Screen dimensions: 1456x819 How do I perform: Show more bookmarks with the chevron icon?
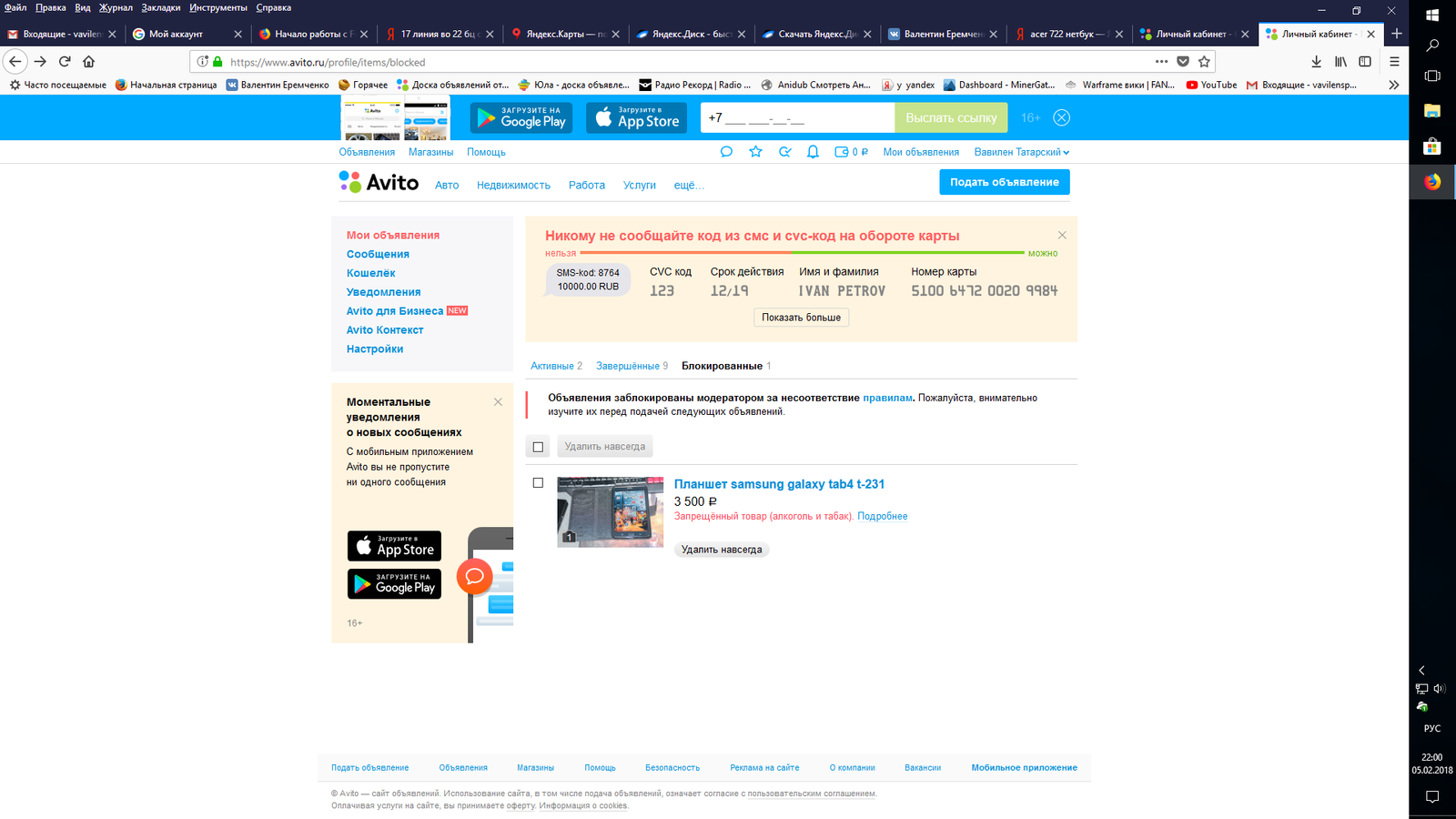click(x=1393, y=85)
